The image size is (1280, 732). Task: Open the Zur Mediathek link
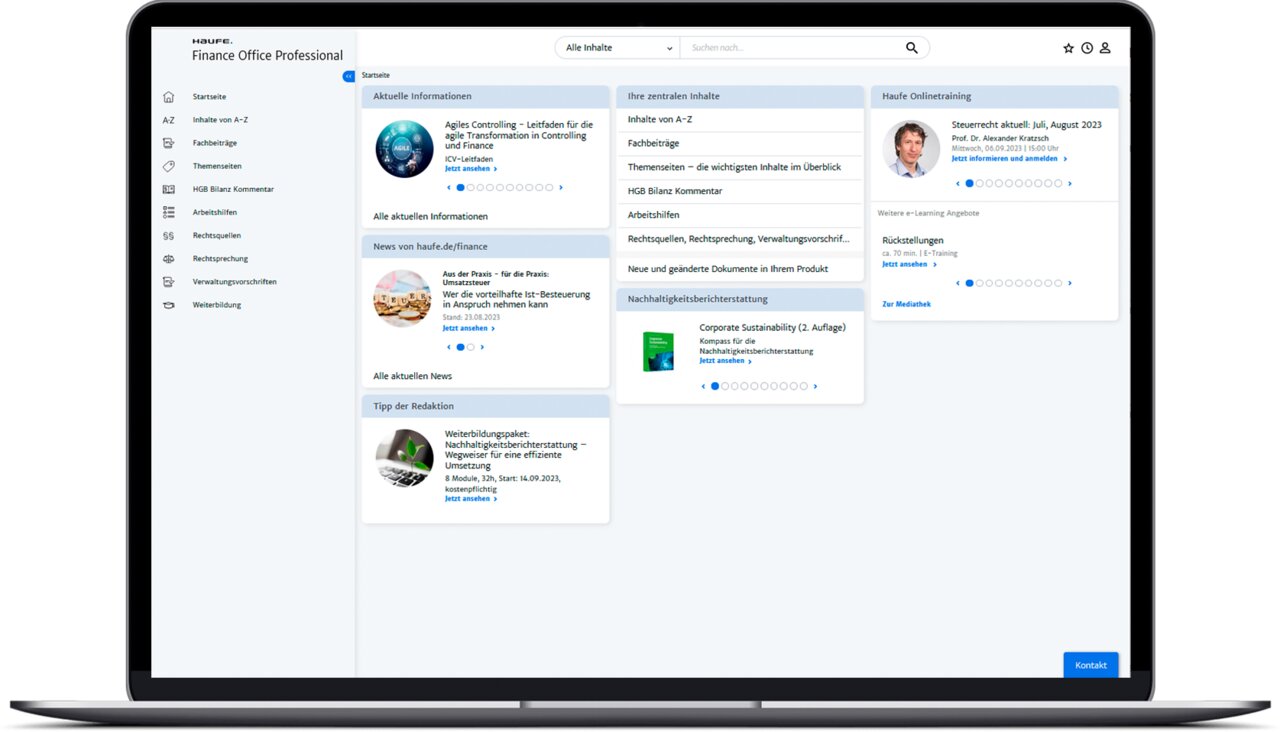(x=906, y=304)
